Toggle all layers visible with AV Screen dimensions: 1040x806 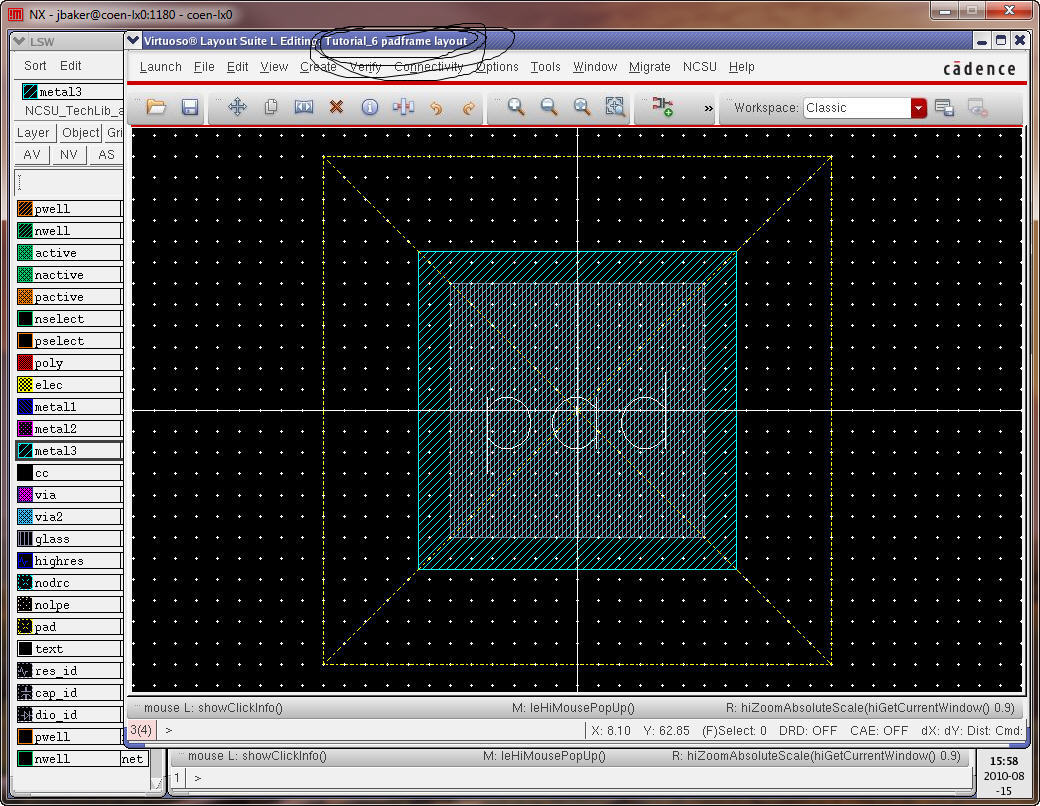[32, 155]
